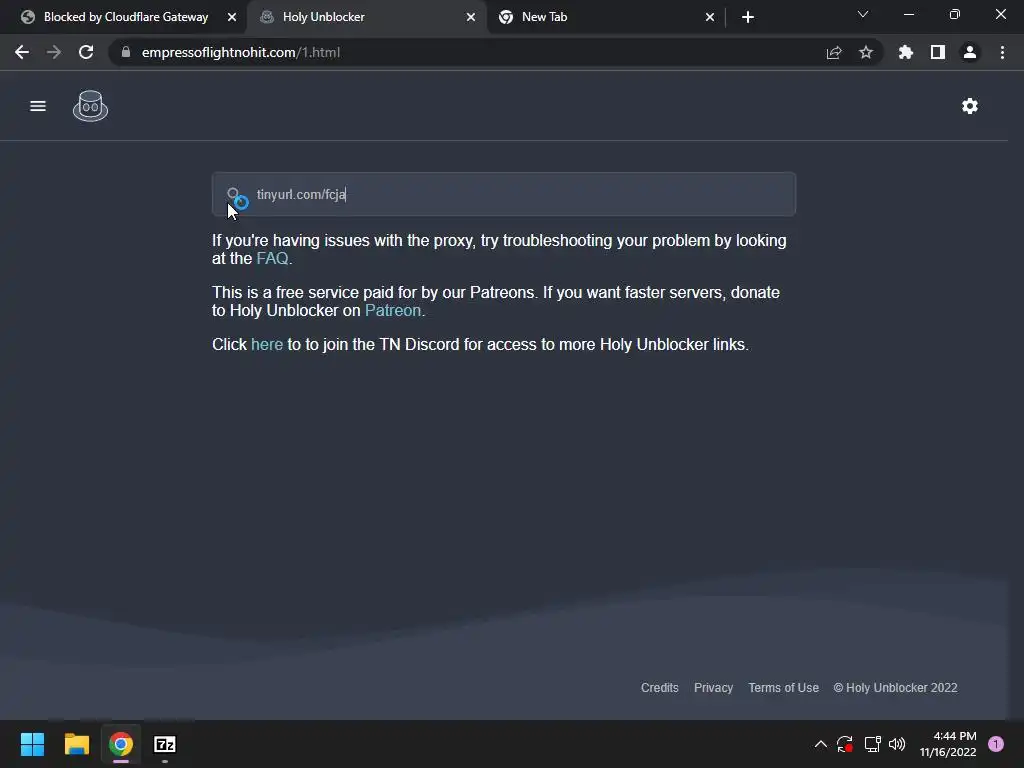Image resolution: width=1024 pixels, height=768 pixels.
Task: Reload the current page
Action: click(x=86, y=52)
